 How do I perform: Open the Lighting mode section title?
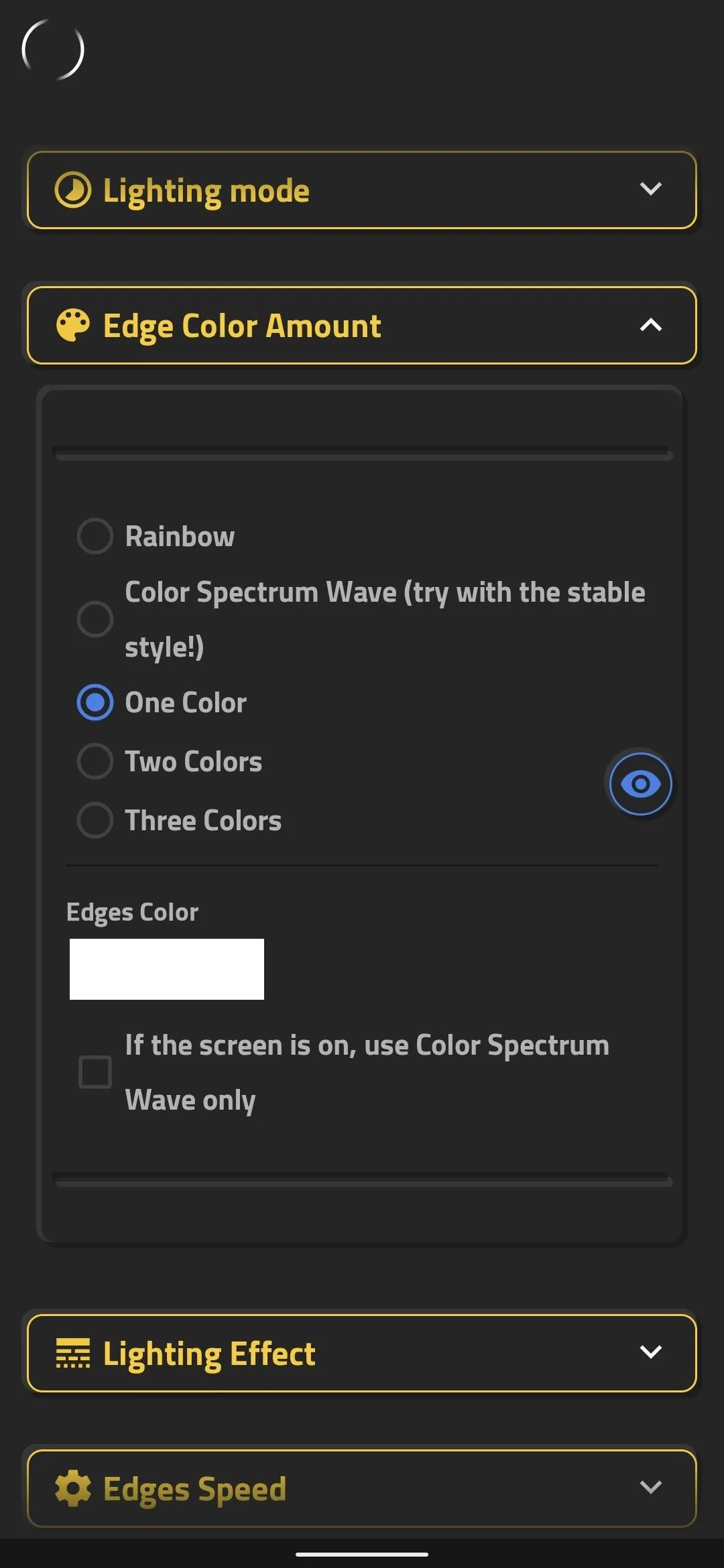pos(206,192)
